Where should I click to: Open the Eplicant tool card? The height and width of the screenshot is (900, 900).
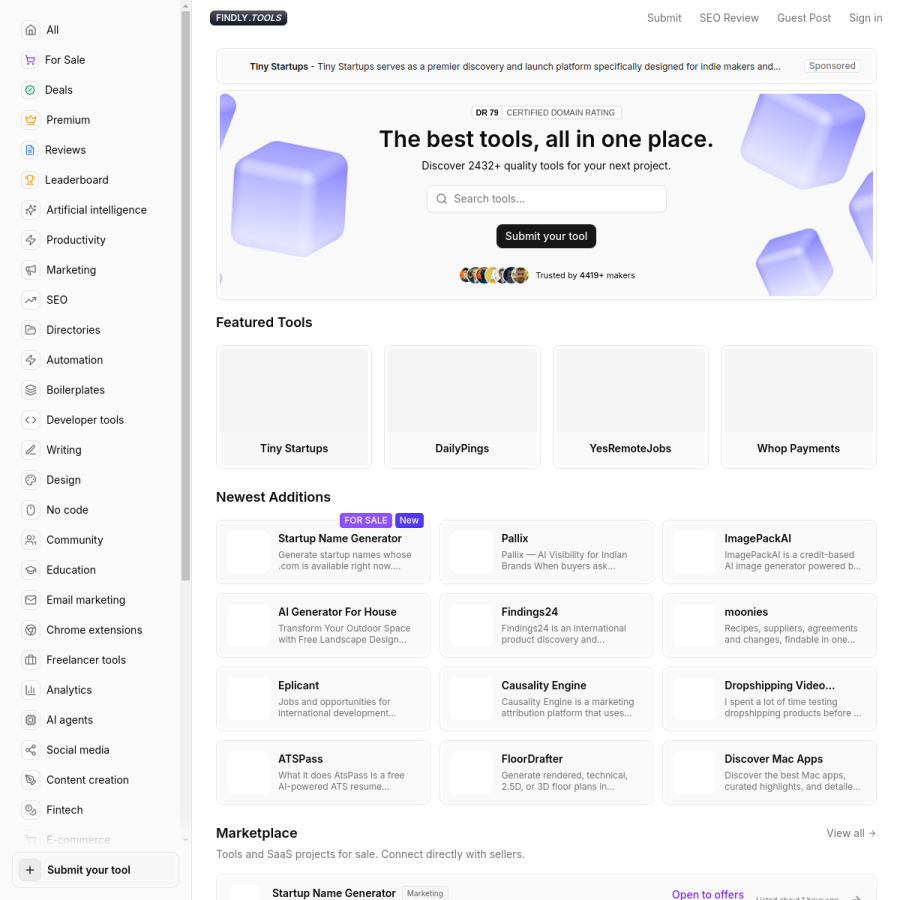coord(323,699)
